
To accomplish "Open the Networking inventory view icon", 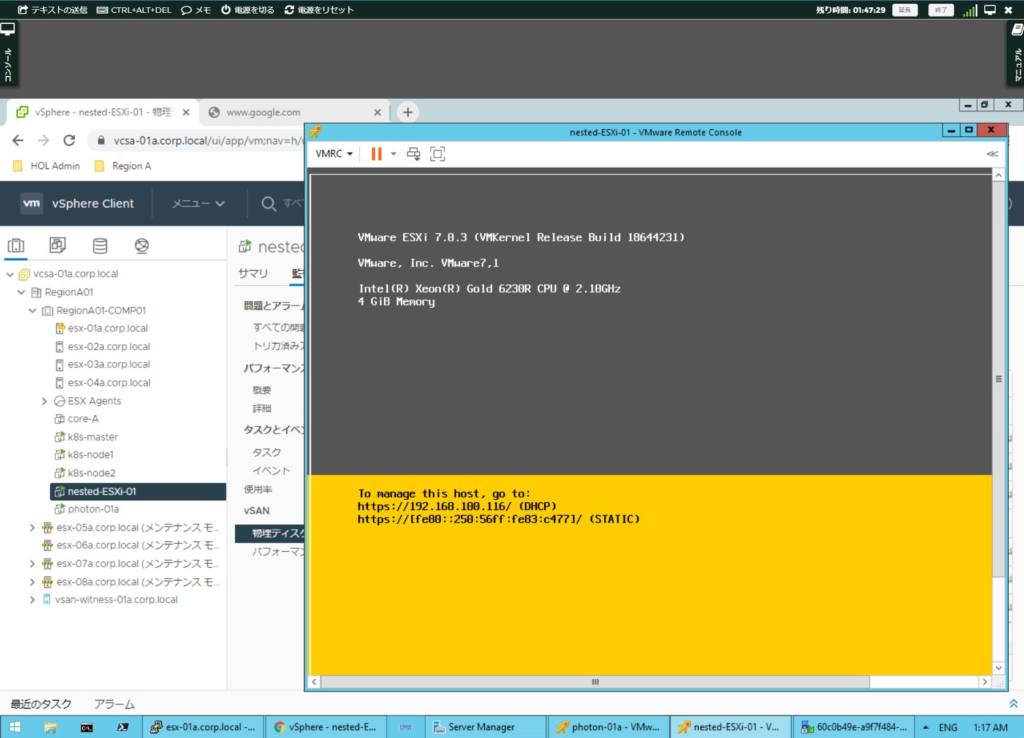I will coord(140,244).
